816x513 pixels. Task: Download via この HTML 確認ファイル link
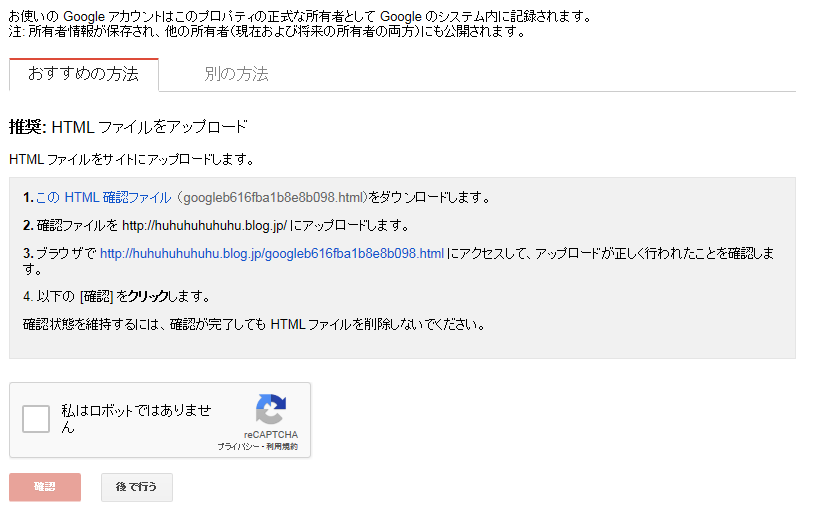pos(103,198)
